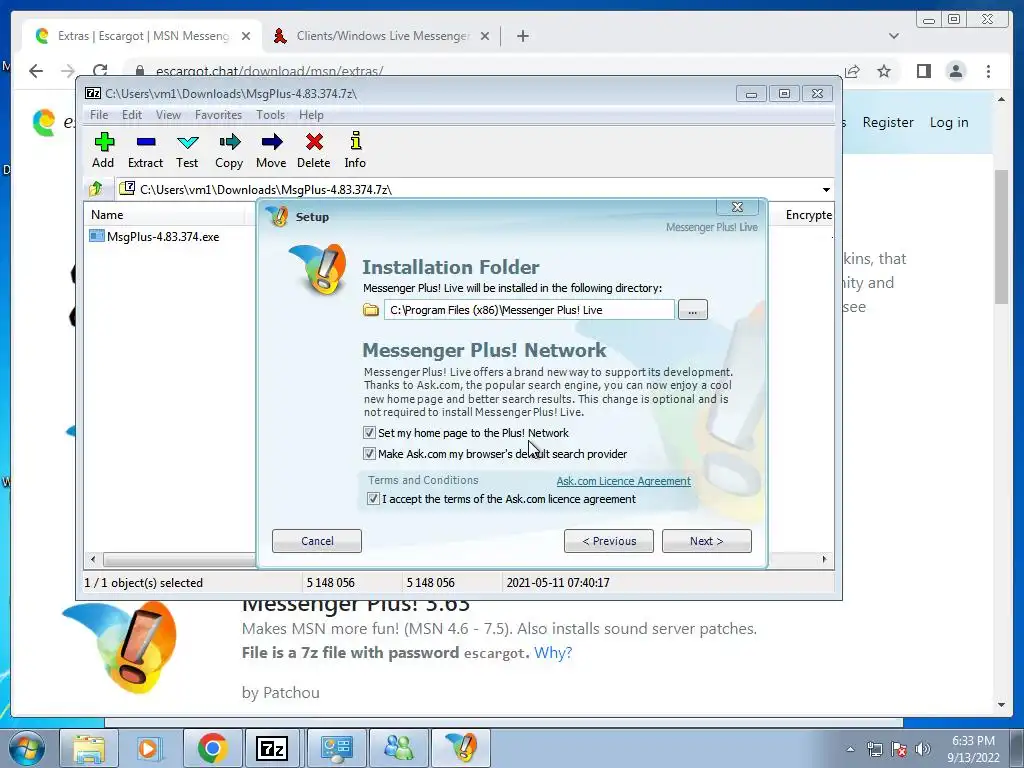Open the Edit menu in 7-Zip
Image resolution: width=1024 pixels, height=768 pixels.
(131, 115)
